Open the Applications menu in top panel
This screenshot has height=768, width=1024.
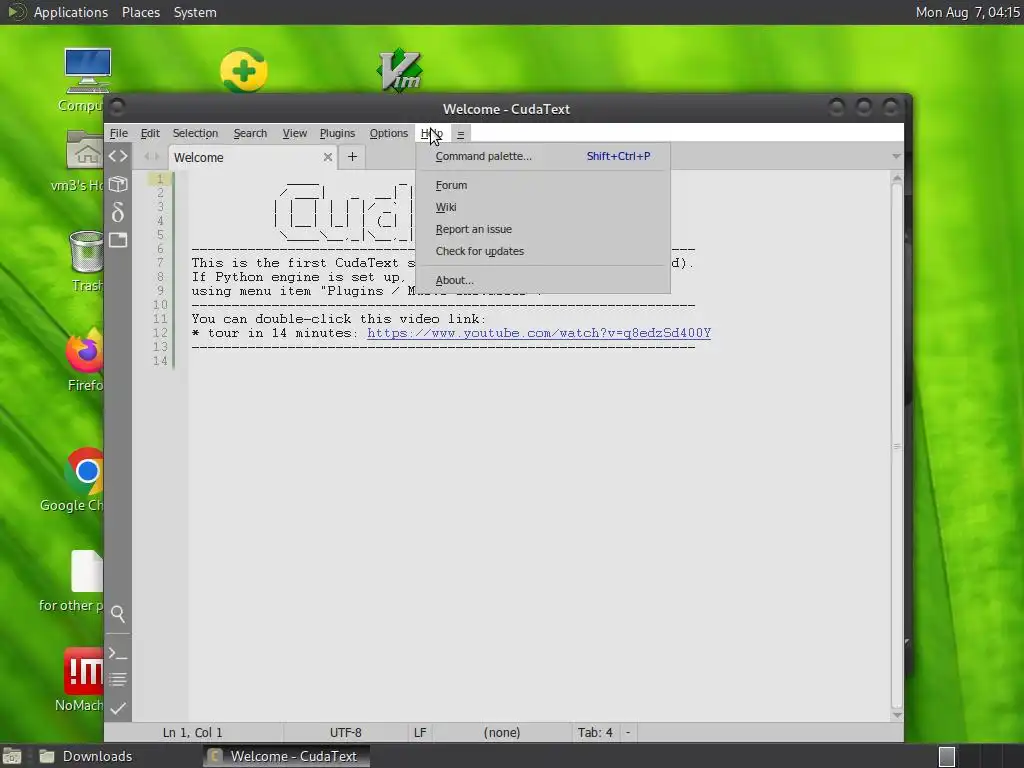tap(71, 12)
